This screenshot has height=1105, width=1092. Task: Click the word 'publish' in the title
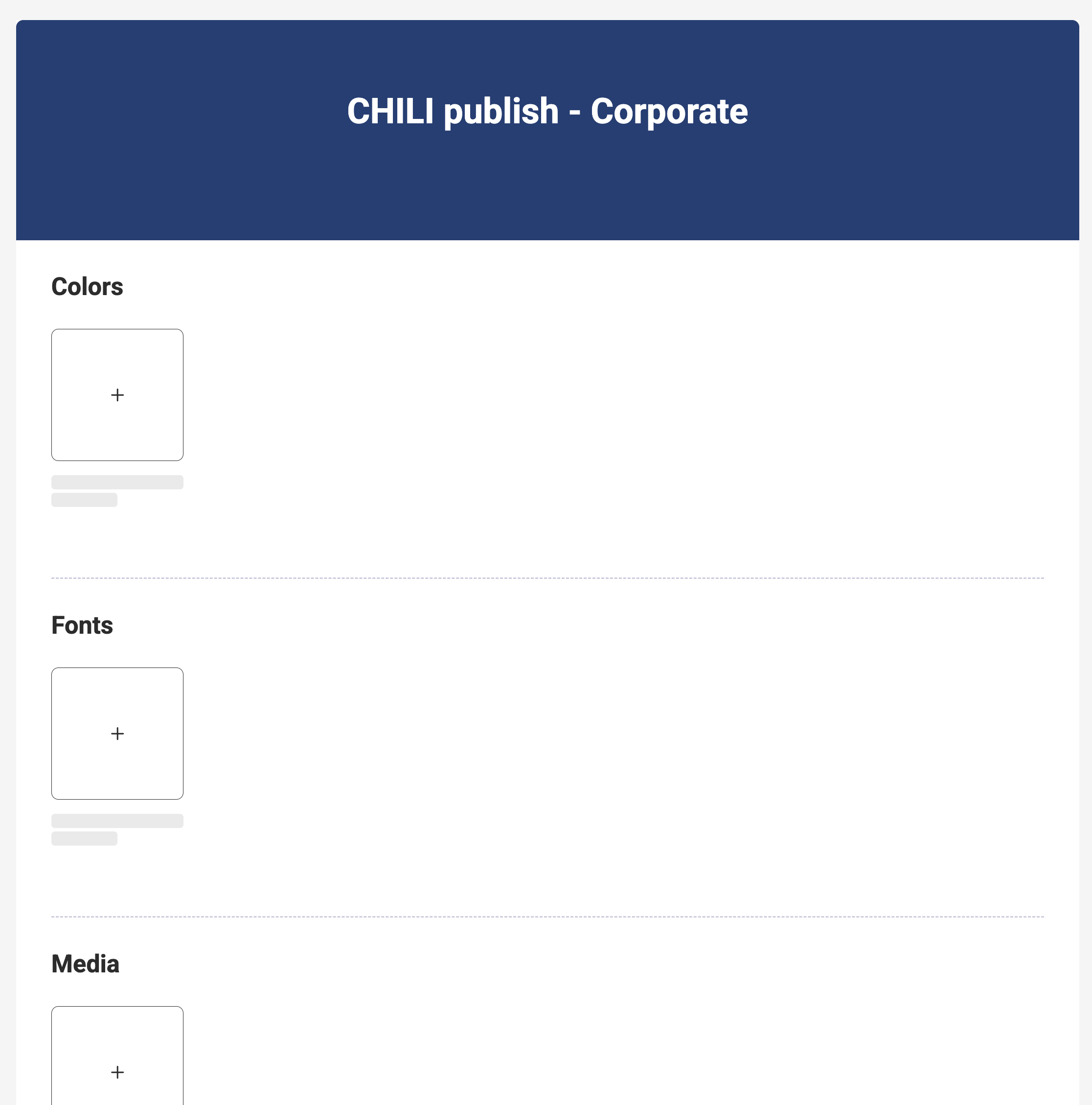point(501,111)
